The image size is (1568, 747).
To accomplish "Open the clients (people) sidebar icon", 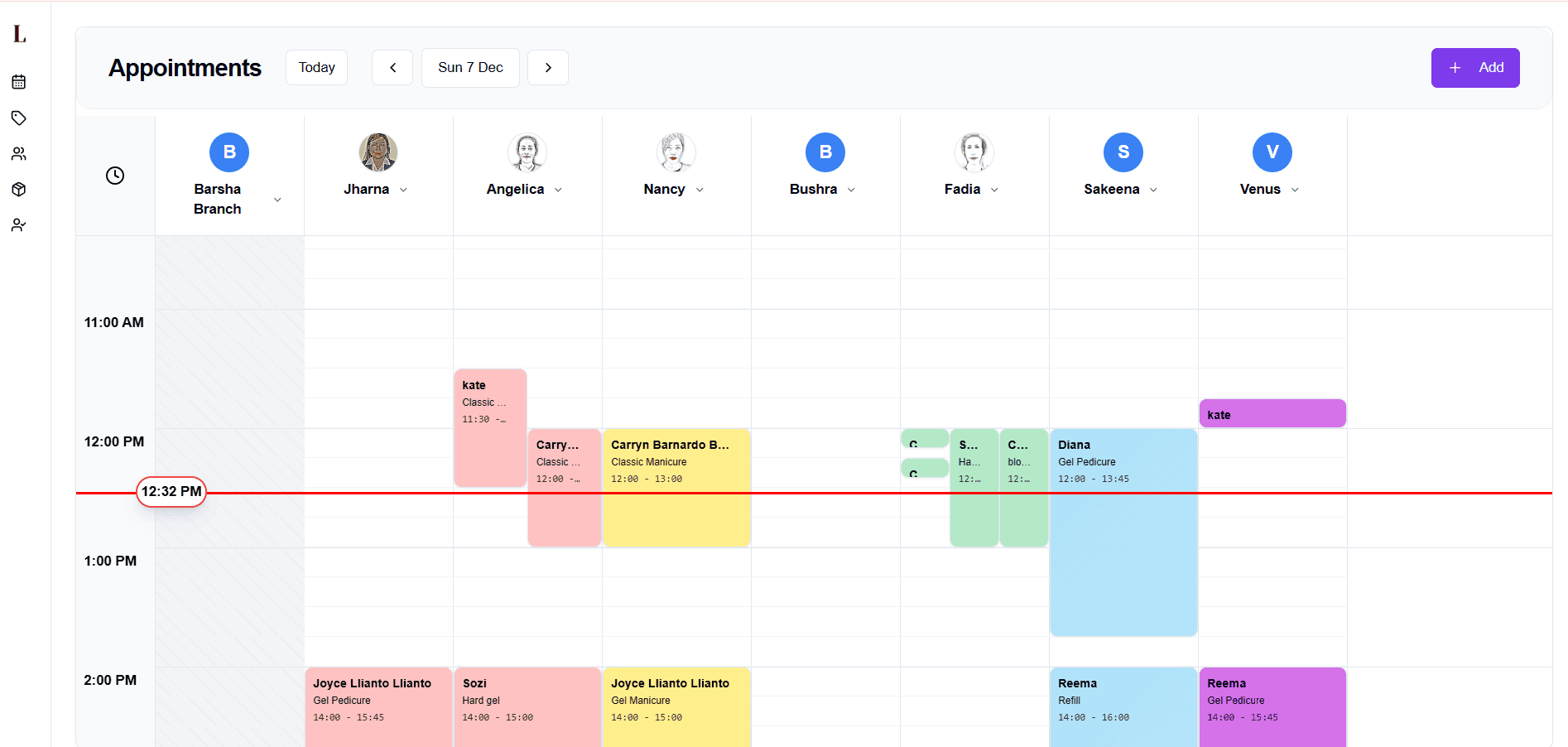I will (19, 154).
